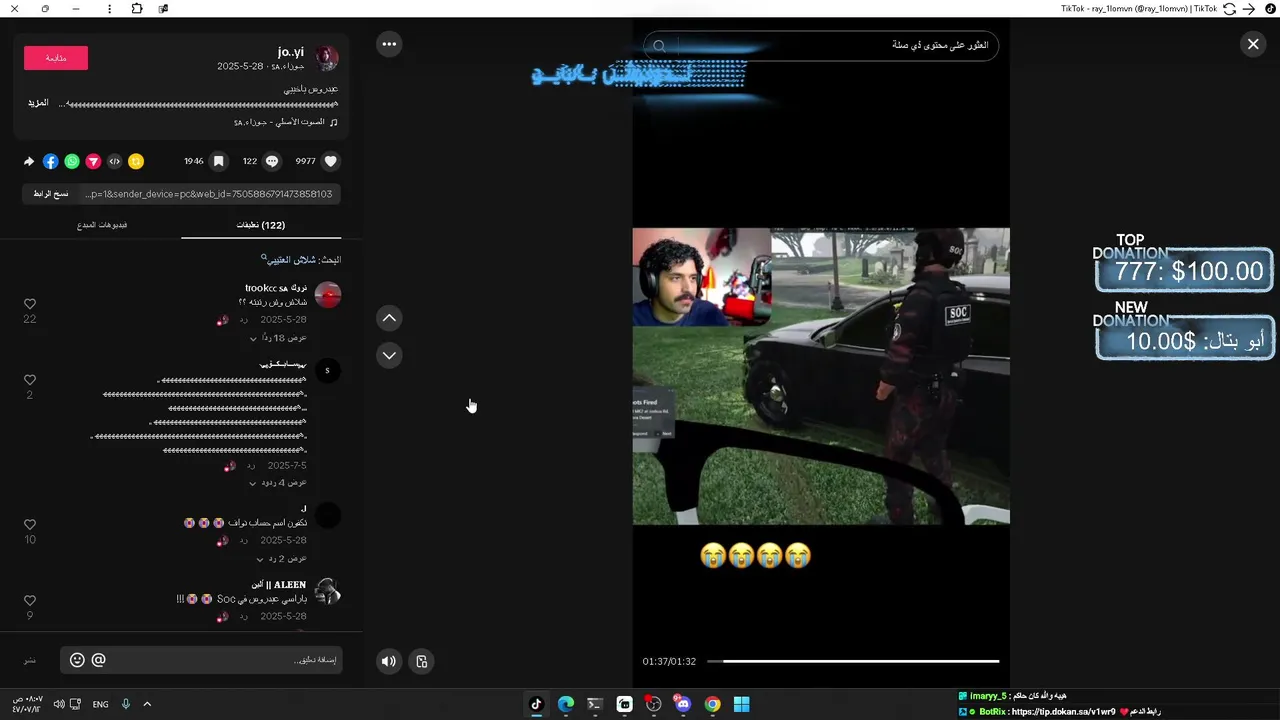Image resolution: width=1280 pixels, height=720 pixels.
Task: Show hidden tray icons chevron
Action: (147, 704)
